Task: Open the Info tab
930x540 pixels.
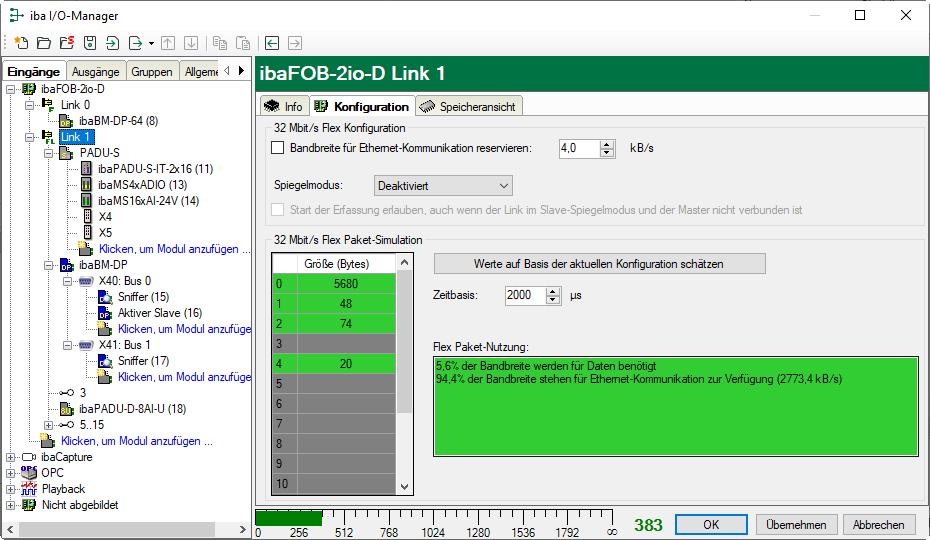Action: [x=284, y=106]
